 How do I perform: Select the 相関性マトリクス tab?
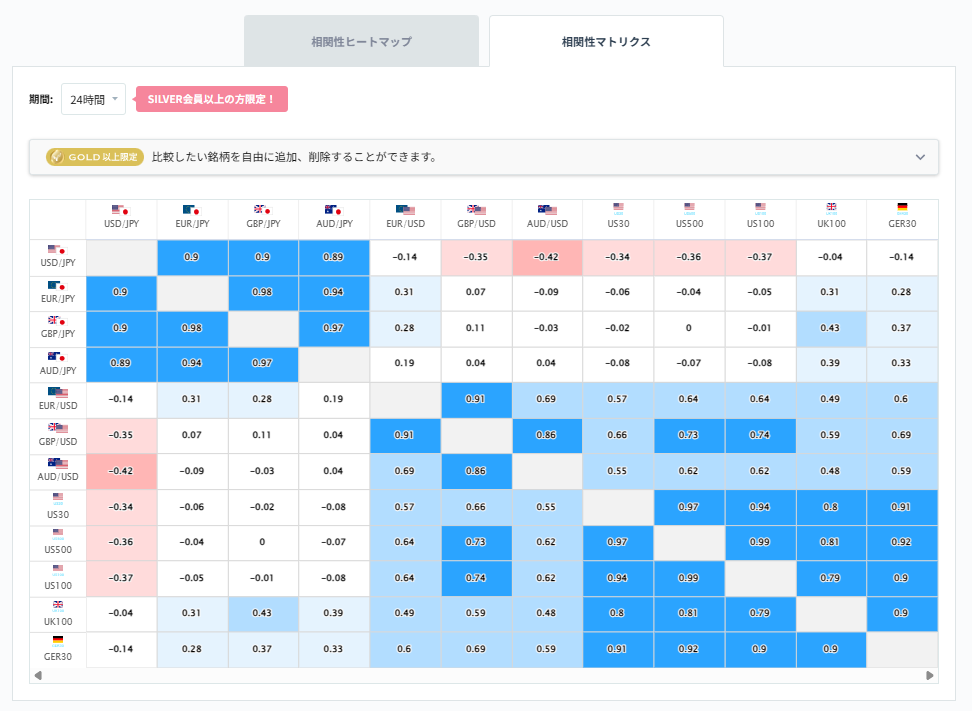pos(606,40)
